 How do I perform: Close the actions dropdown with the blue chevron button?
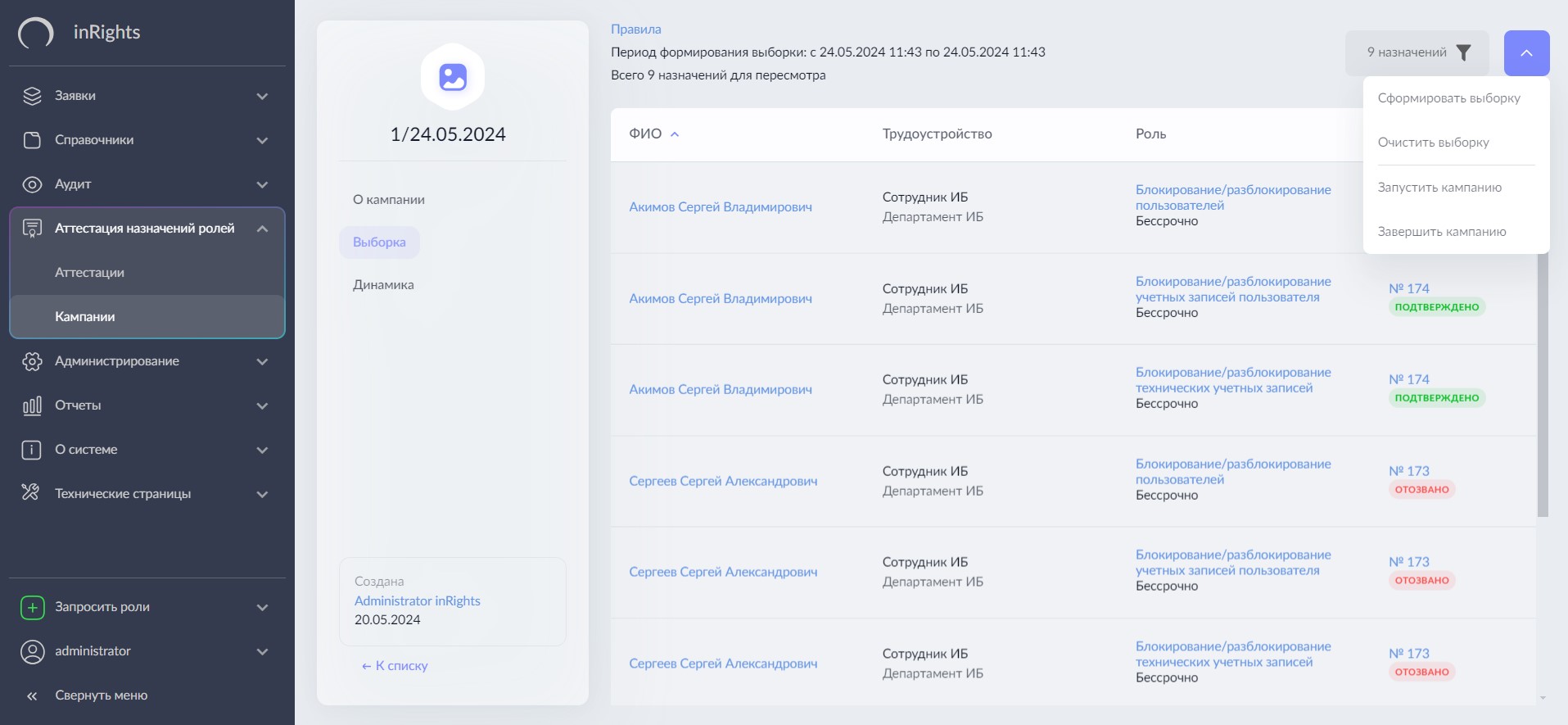(1526, 53)
